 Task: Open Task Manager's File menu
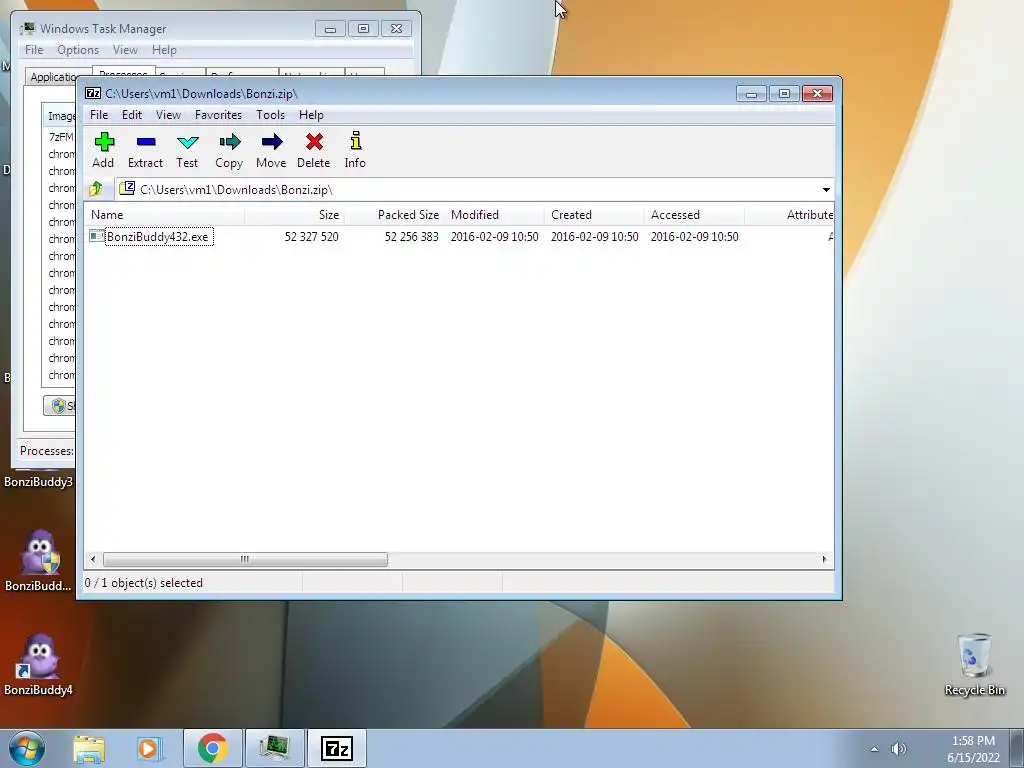tap(34, 50)
